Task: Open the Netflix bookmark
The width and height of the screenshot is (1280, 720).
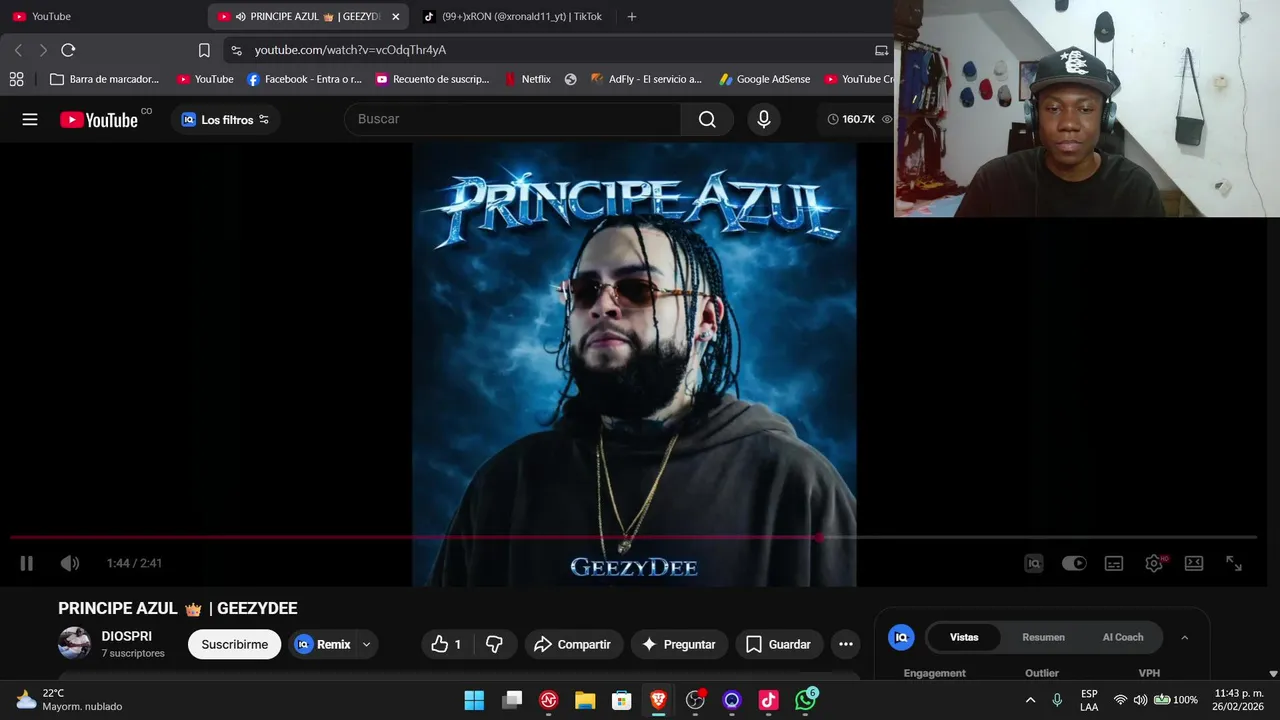Action: [527, 79]
